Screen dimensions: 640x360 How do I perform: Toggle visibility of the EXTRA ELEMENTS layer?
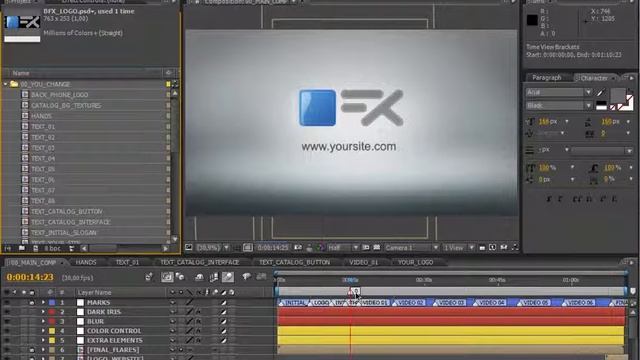pos(7,340)
